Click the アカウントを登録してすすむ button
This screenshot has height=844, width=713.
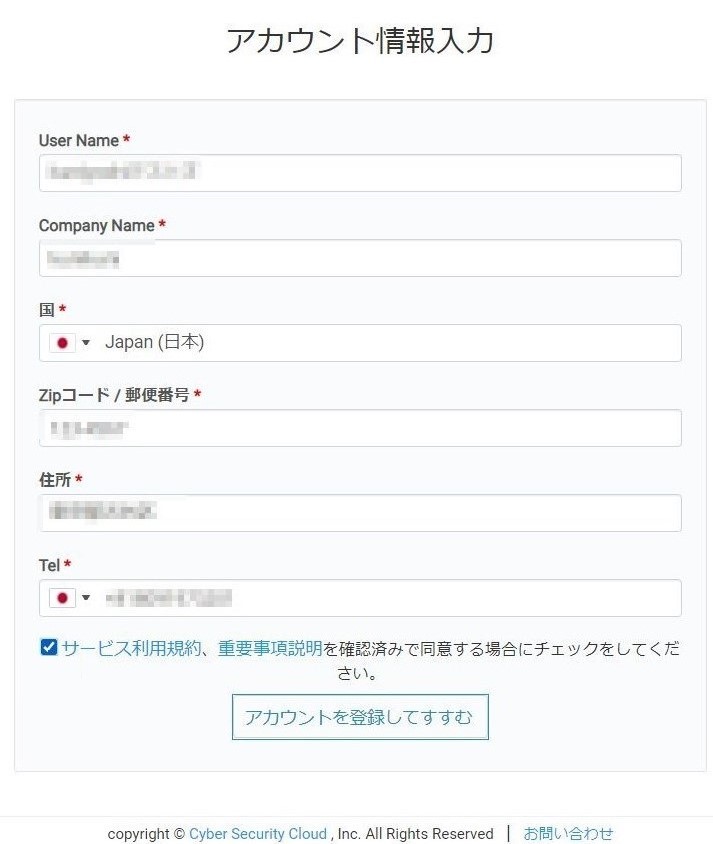pos(360,717)
